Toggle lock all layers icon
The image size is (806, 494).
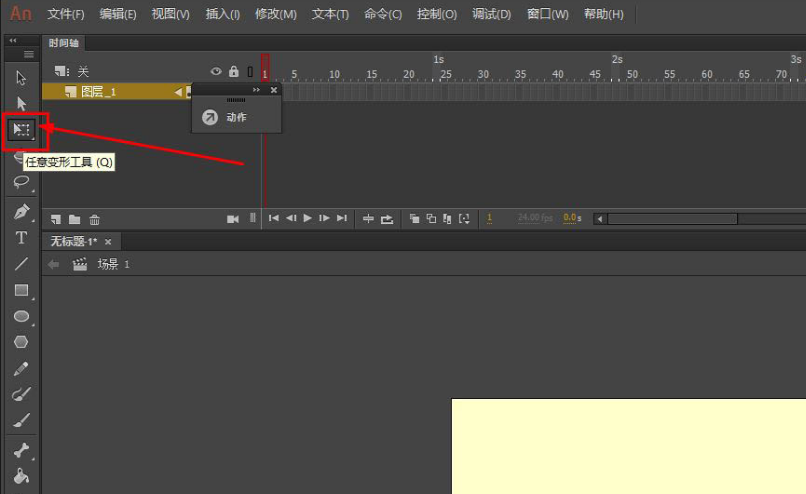point(234,71)
